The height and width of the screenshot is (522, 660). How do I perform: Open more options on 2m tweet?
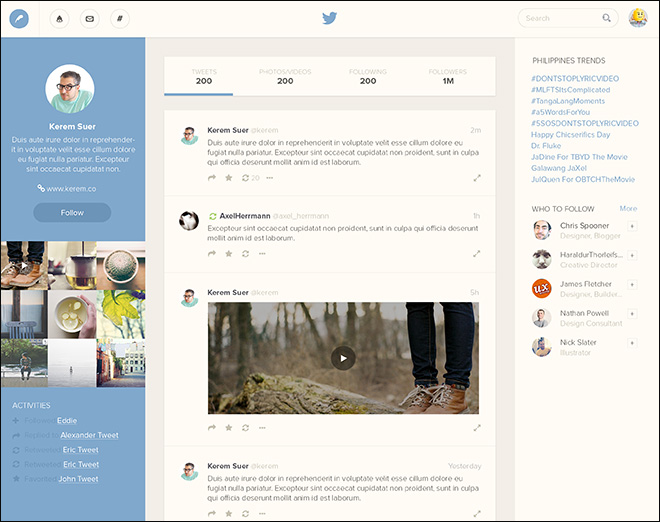point(270,178)
